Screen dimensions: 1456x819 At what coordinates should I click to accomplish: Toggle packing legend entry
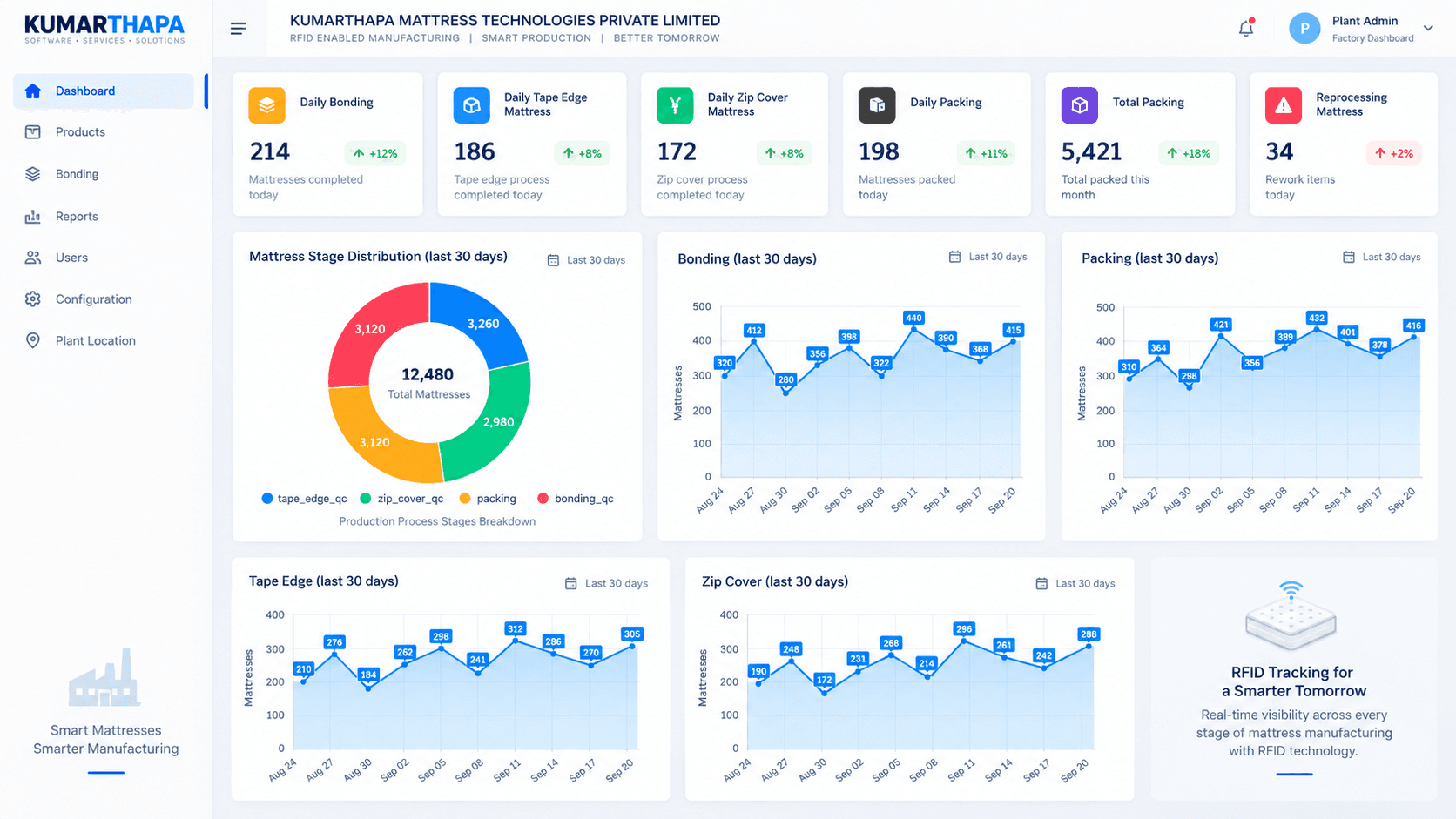coord(488,499)
